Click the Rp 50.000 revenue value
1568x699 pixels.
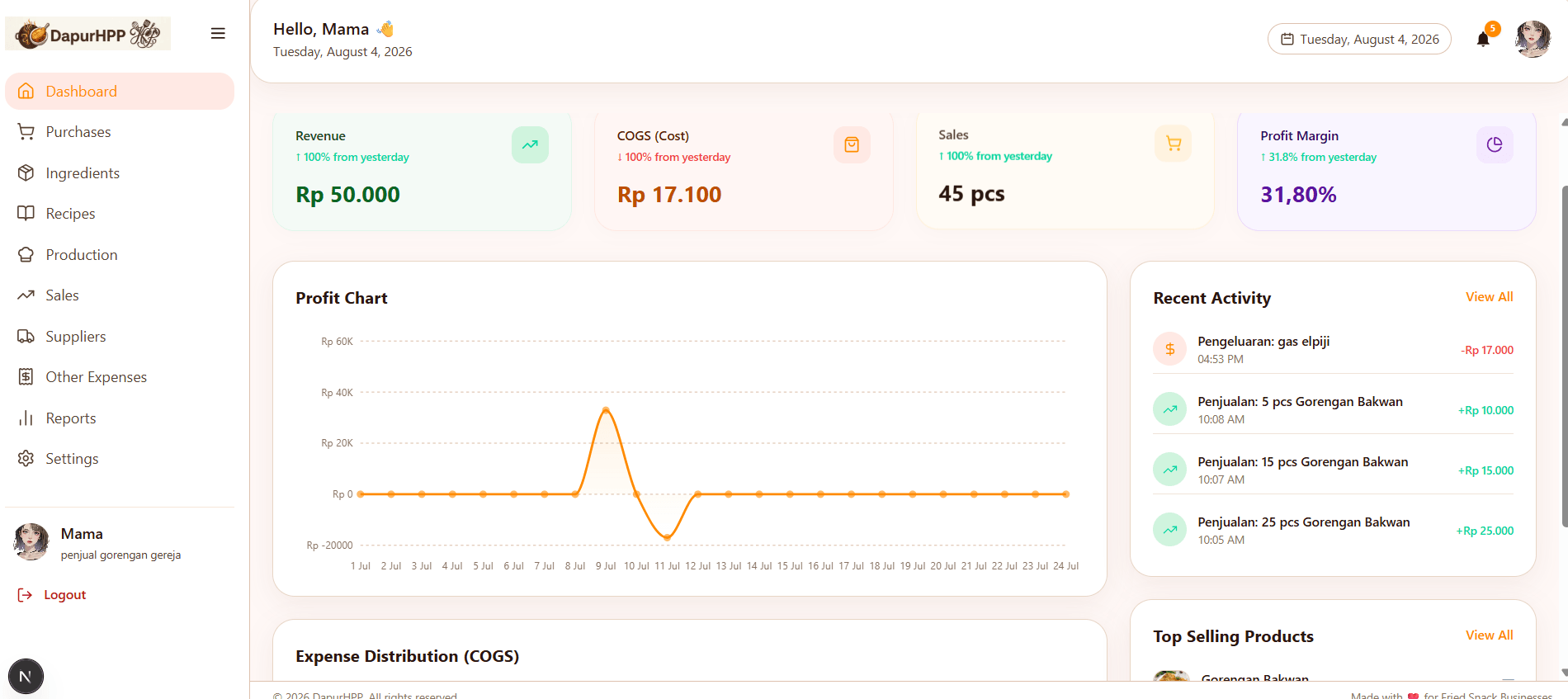(347, 195)
